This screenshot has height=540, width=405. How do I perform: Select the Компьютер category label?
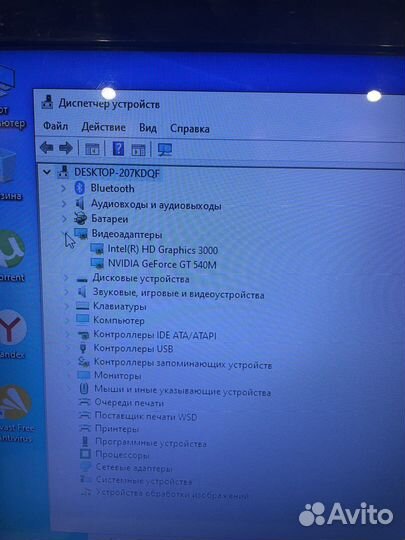tap(119, 320)
